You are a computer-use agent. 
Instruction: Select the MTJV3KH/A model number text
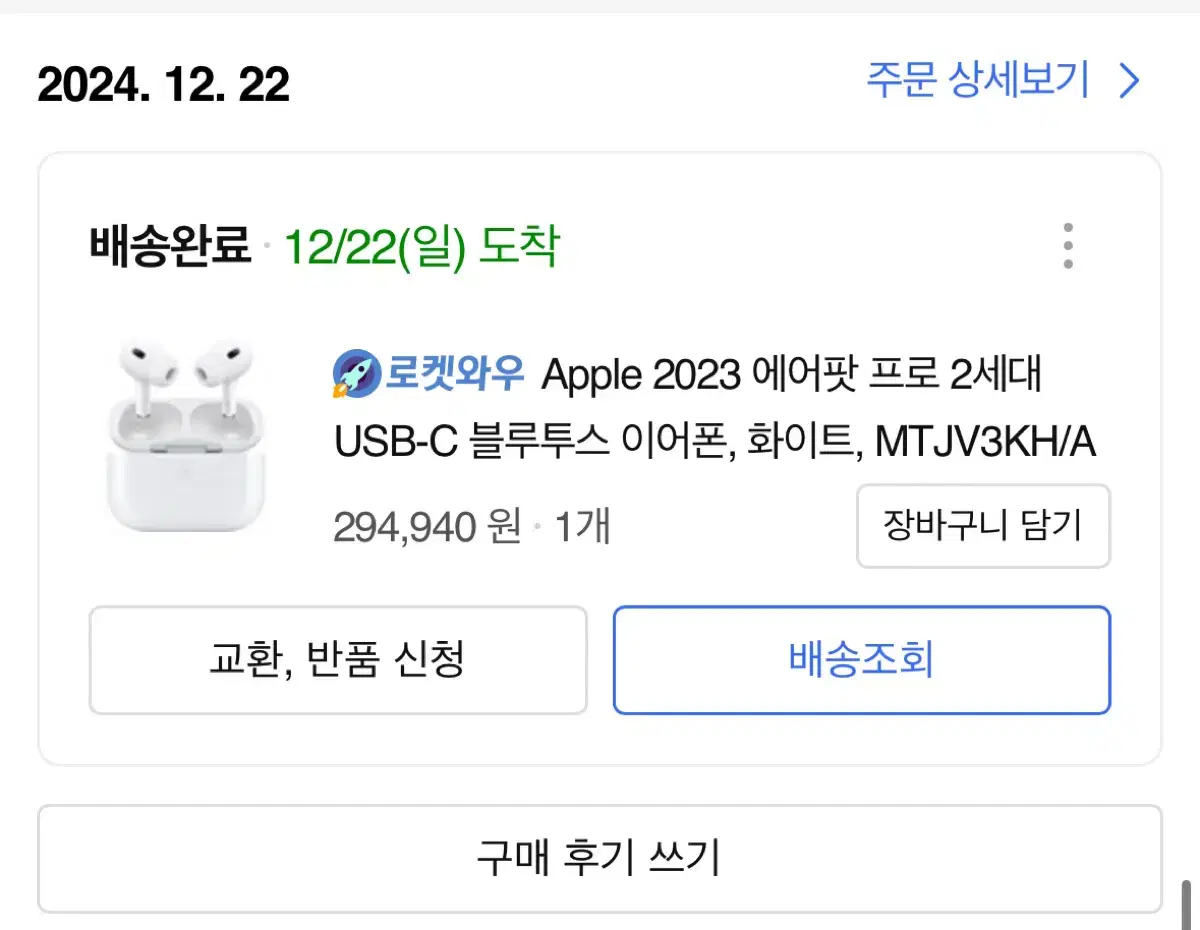(x=986, y=444)
